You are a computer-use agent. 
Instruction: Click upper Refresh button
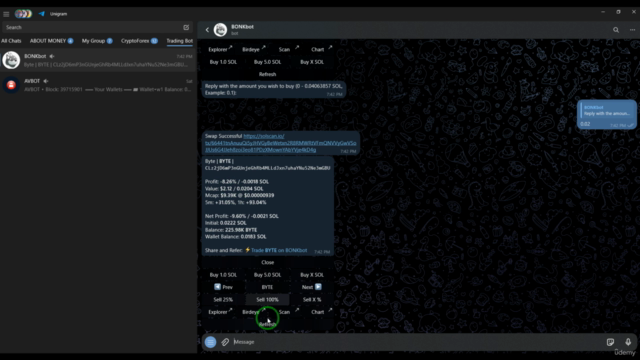tap(267, 74)
